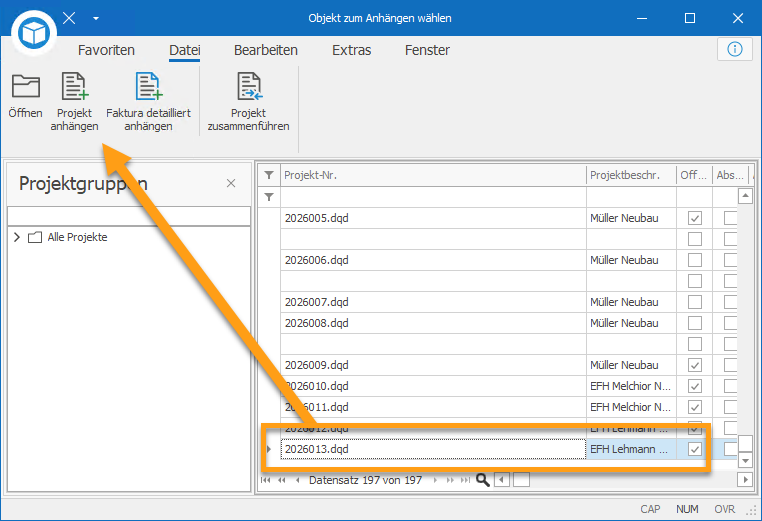The width and height of the screenshot is (762, 521).
Task: Click the OVR status bar indicator
Action: pos(725,509)
